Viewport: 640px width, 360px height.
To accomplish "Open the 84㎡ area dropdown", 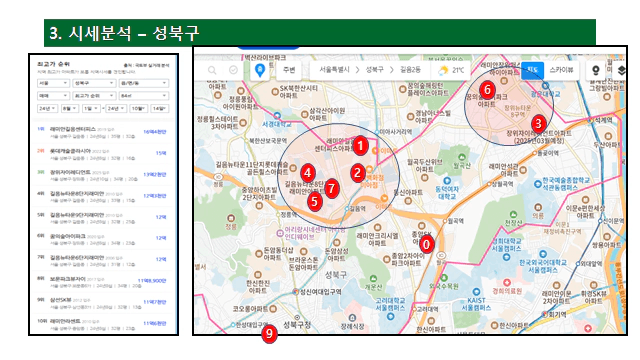I will [144, 96].
